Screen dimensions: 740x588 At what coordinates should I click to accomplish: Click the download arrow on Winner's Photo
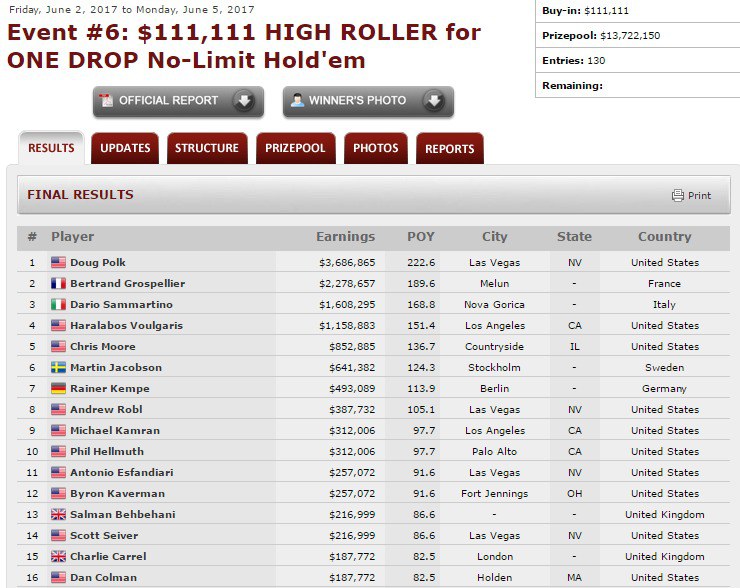pyautogui.click(x=432, y=101)
